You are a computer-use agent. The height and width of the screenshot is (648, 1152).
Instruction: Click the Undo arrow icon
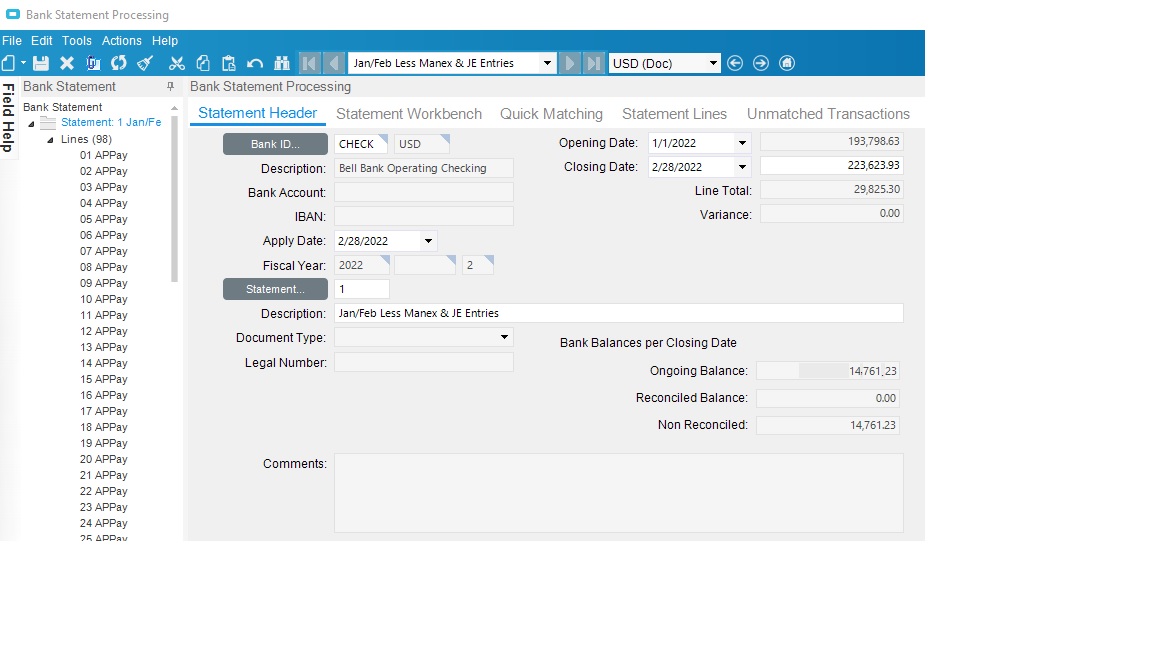tap(255, 63)
